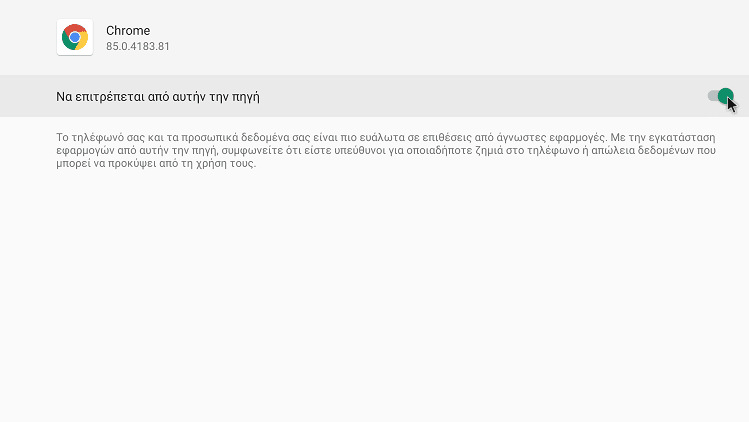Click the green segment of Chrome logo

point(67,42)
